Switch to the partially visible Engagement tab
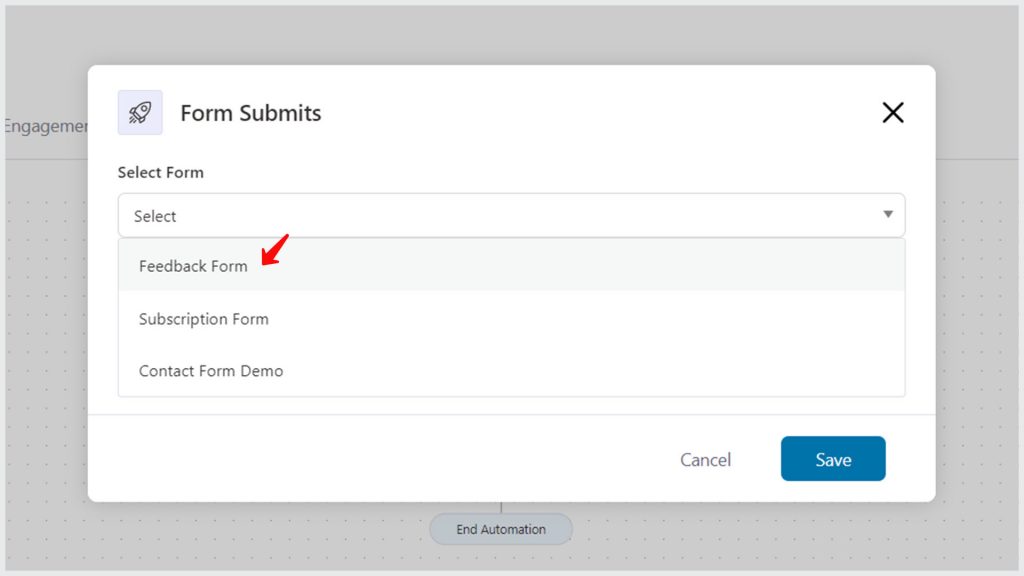This screenshot has width=1024, height=576. coord(46,126)
